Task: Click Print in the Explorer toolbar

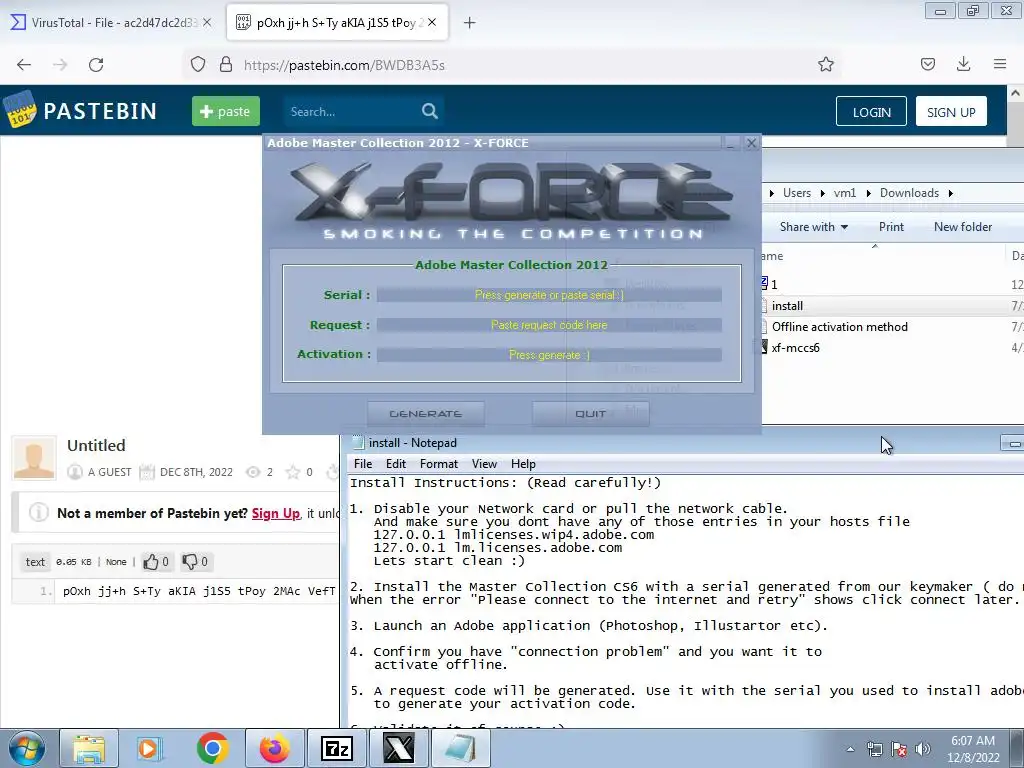Action: 891,227
